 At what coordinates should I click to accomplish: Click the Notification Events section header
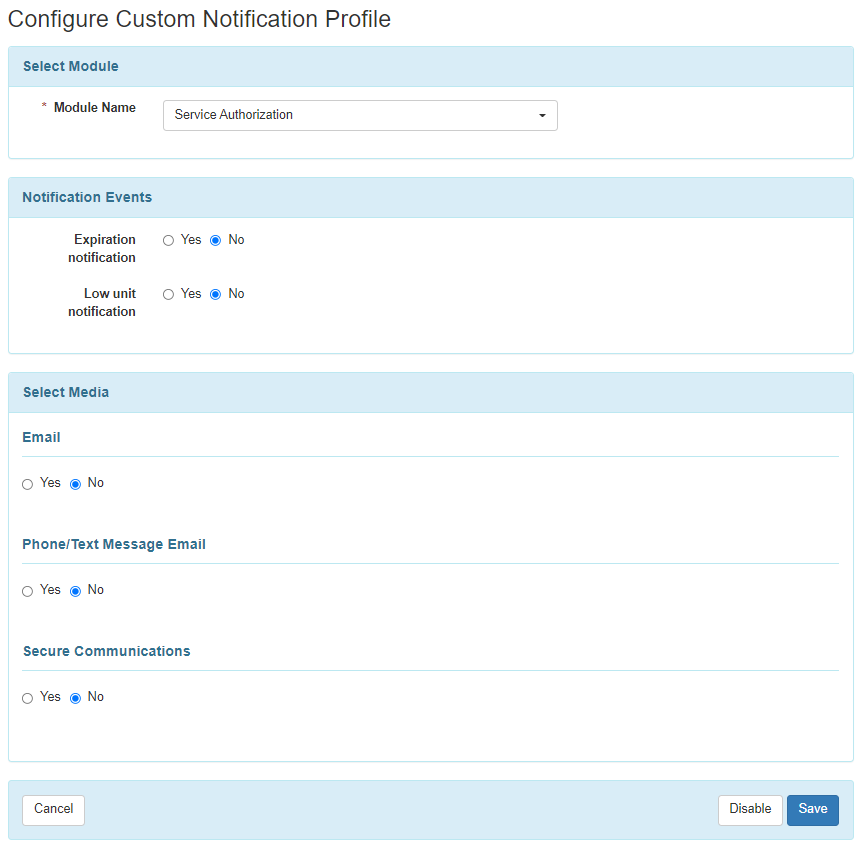87,197
